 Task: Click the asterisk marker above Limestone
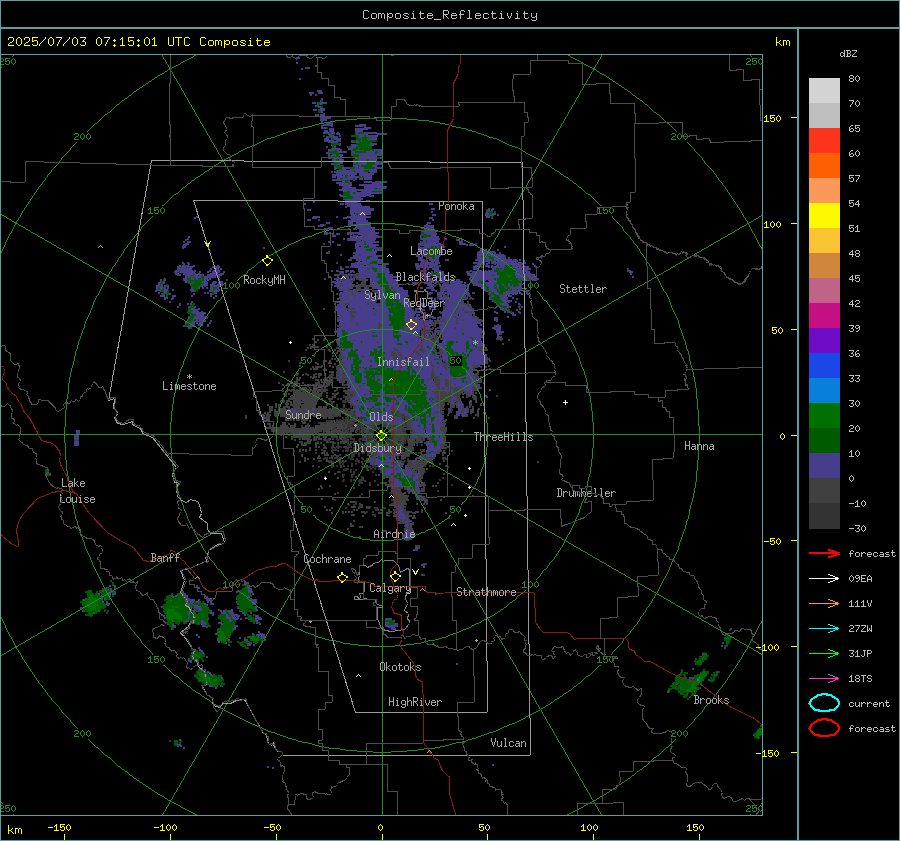(x=189, y=377)
